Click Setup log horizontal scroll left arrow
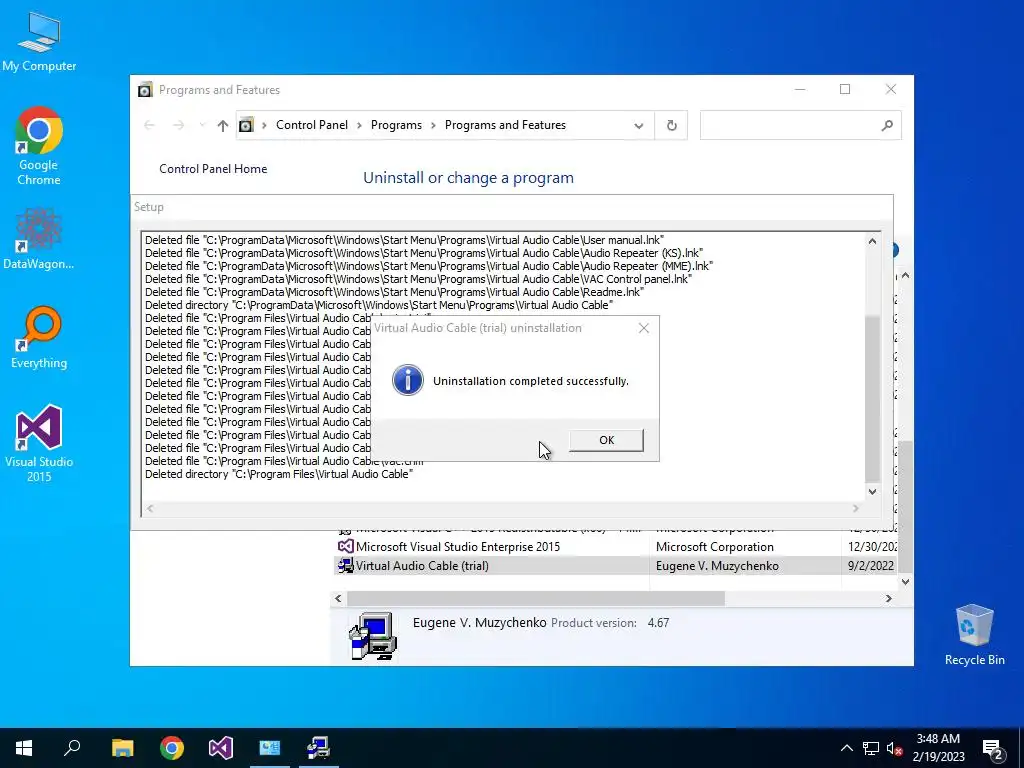The width and height of the screenshot is (1024, 768). pyautogui.click(x=150, y=508)
